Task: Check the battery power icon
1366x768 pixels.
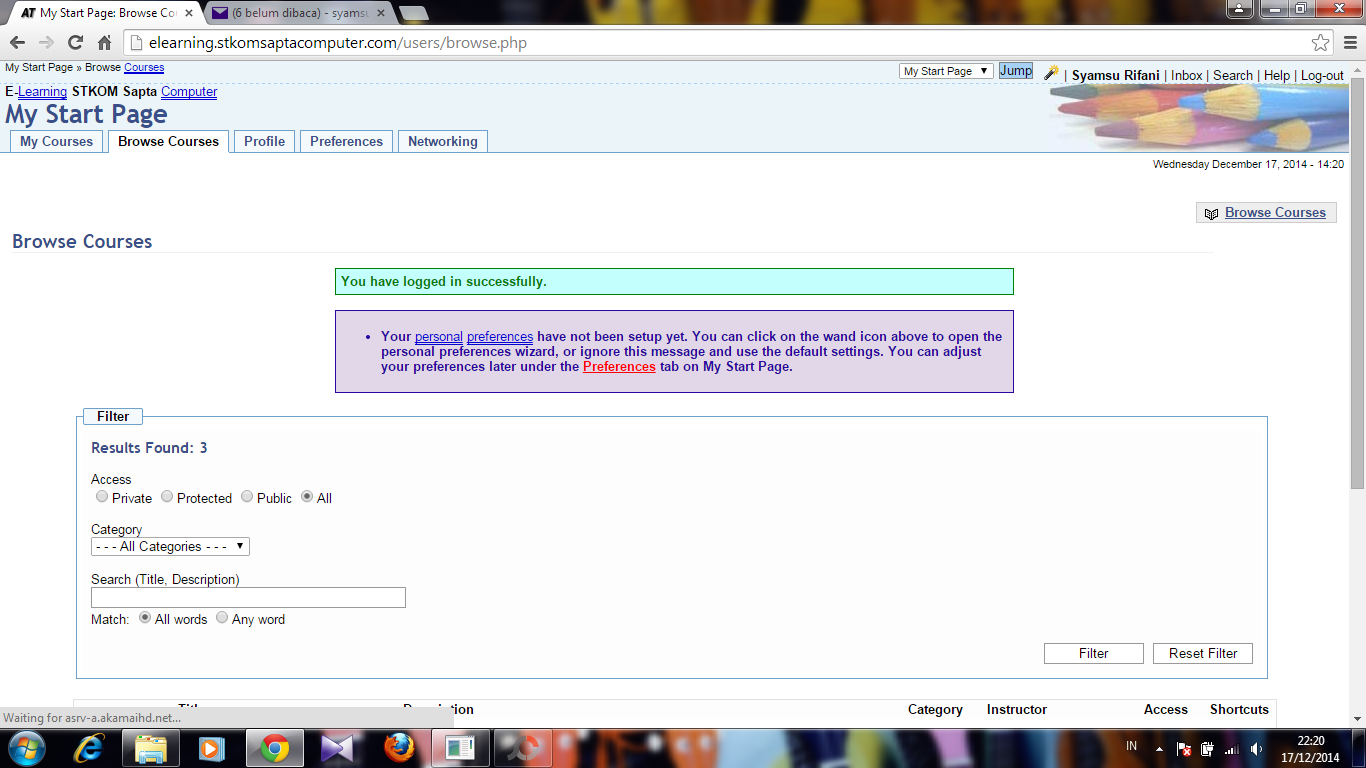Action: [x=1208, y=748]
